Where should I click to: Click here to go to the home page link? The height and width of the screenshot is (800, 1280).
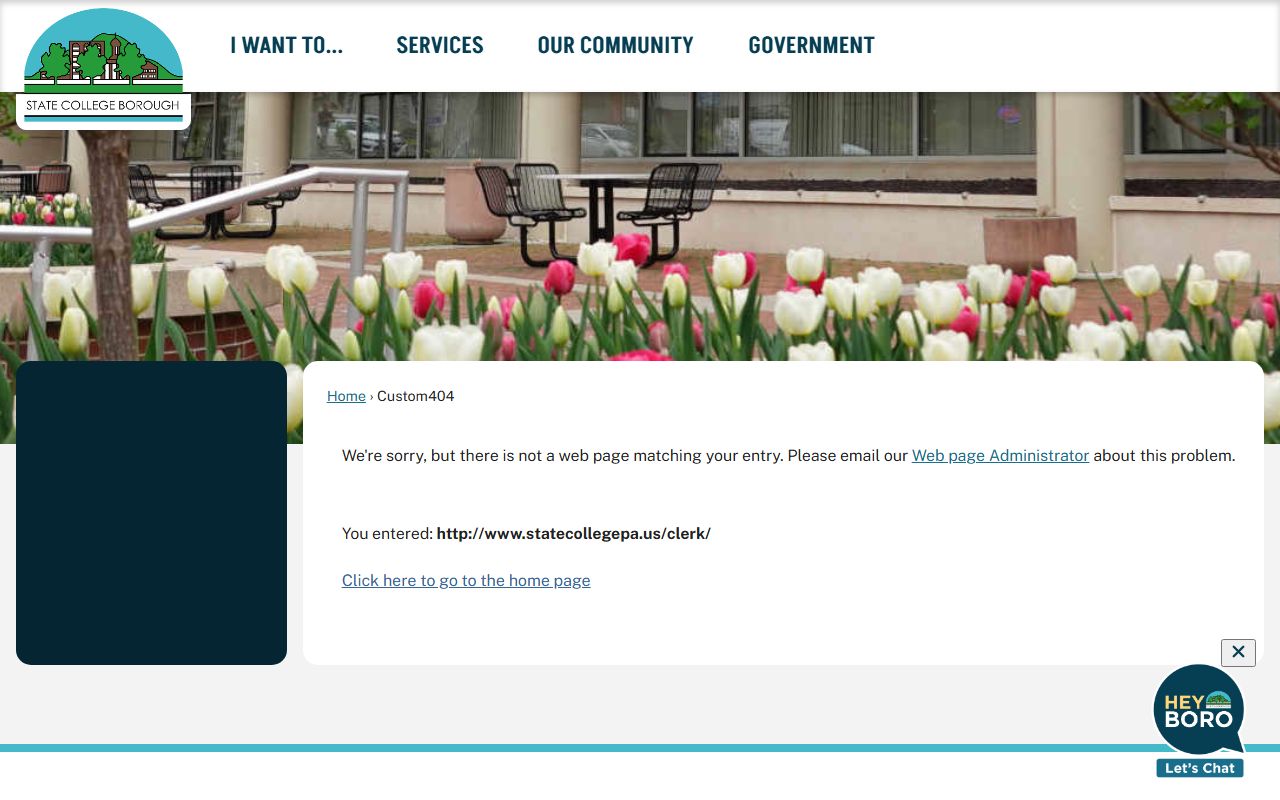(x=466, y=580)
